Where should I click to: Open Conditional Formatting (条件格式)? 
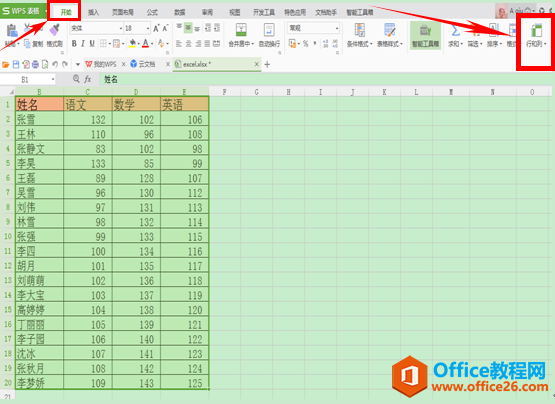pos(360,35)
